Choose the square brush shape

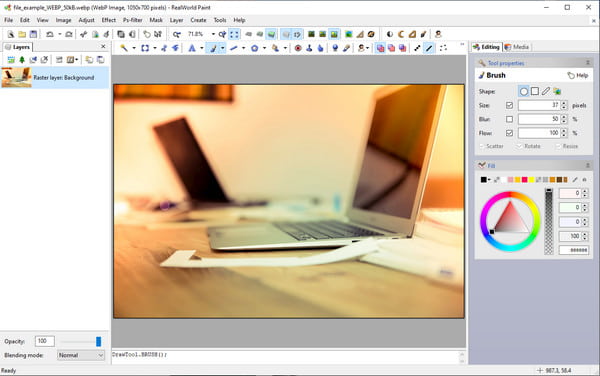[535, 91]
